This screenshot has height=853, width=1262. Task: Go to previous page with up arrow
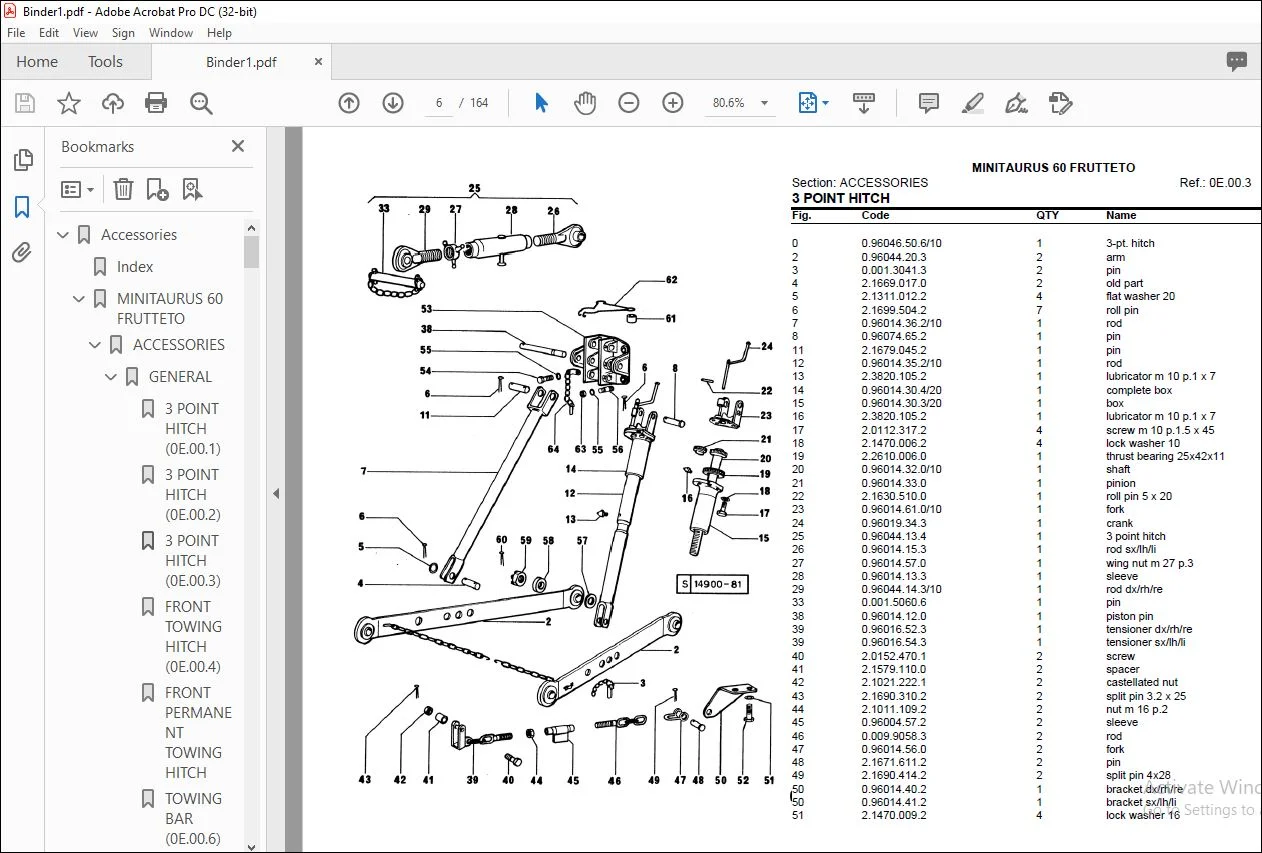[x=349, y=103]
